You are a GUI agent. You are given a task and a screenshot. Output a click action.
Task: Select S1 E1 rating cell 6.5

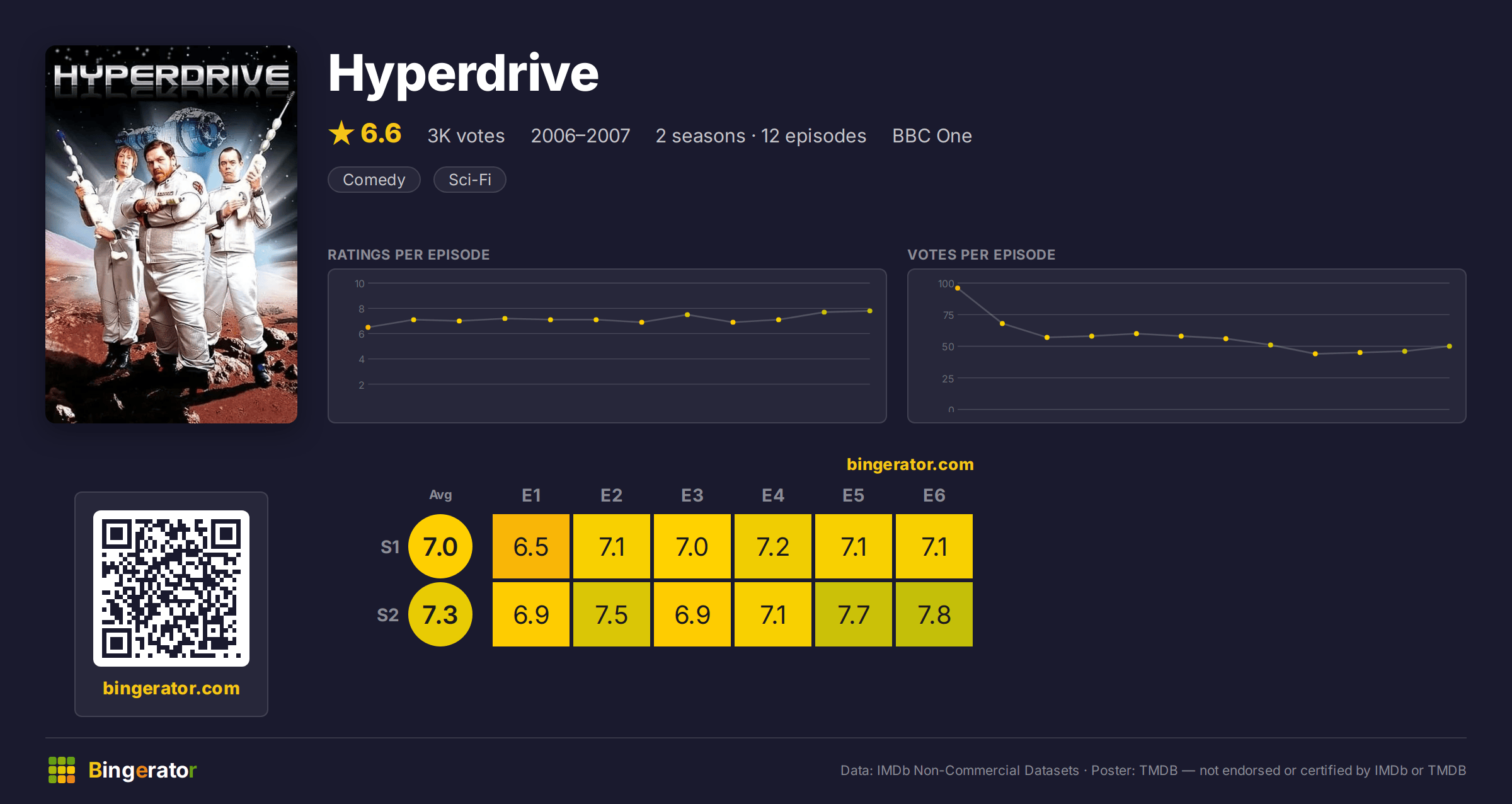pyautogui.click(x=531, y=546)
